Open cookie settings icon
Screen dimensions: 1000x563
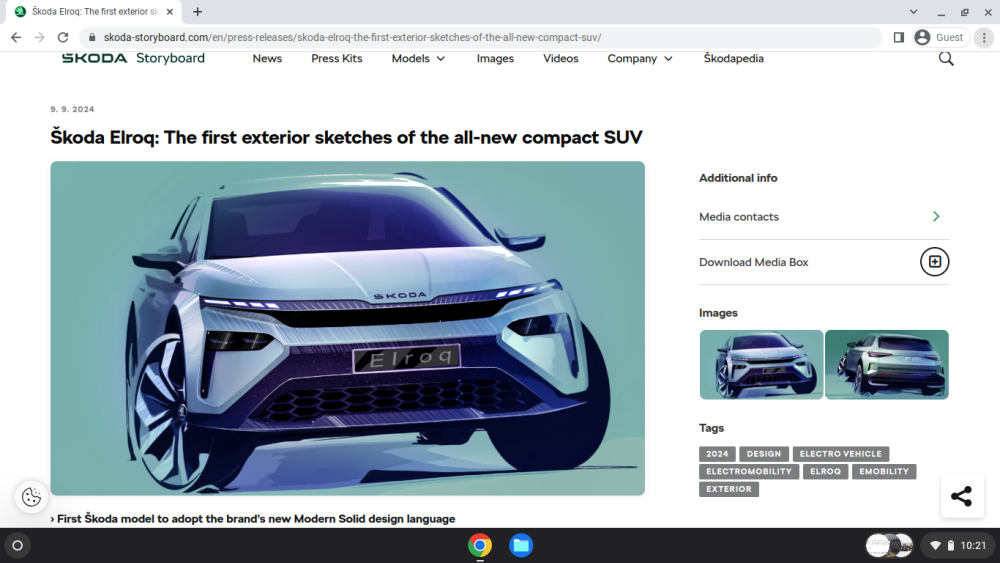coord(31,496)
